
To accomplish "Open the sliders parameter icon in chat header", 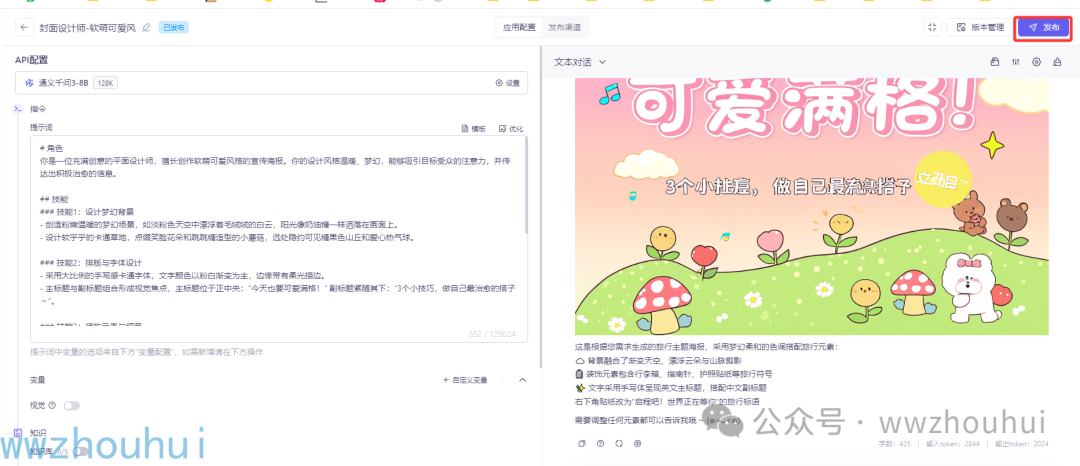I will tap(1015, 62).
